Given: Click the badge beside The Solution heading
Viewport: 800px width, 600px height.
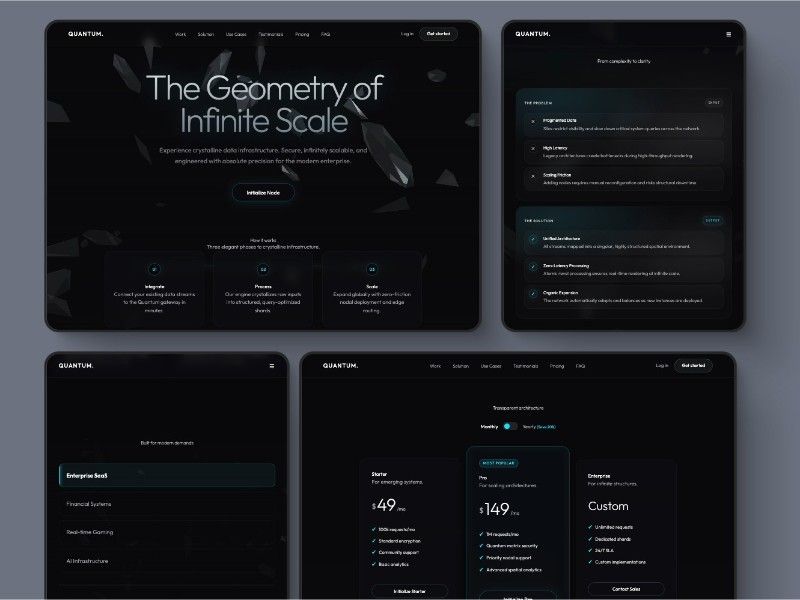Looking at the screenshot, I should click(x=713, y=220).
